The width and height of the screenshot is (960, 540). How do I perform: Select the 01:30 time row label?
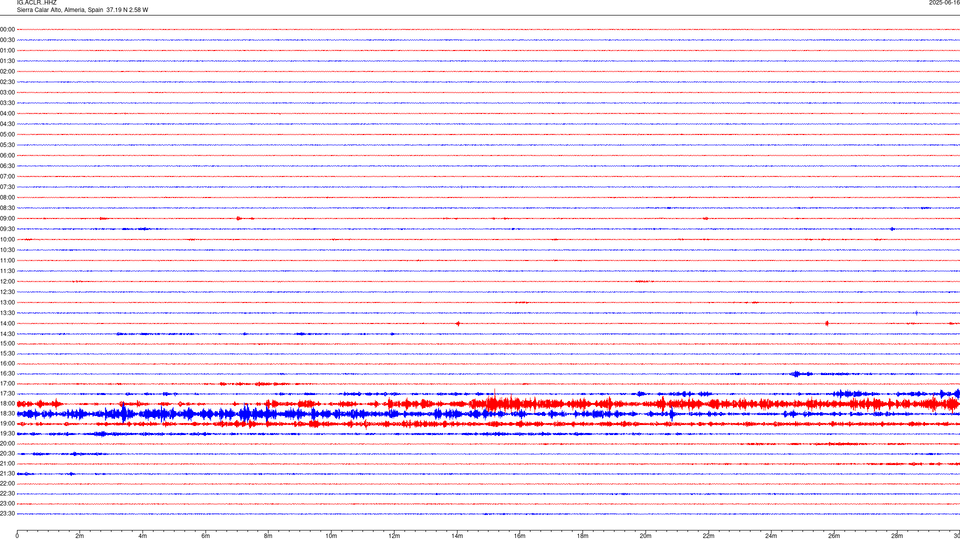7,61
